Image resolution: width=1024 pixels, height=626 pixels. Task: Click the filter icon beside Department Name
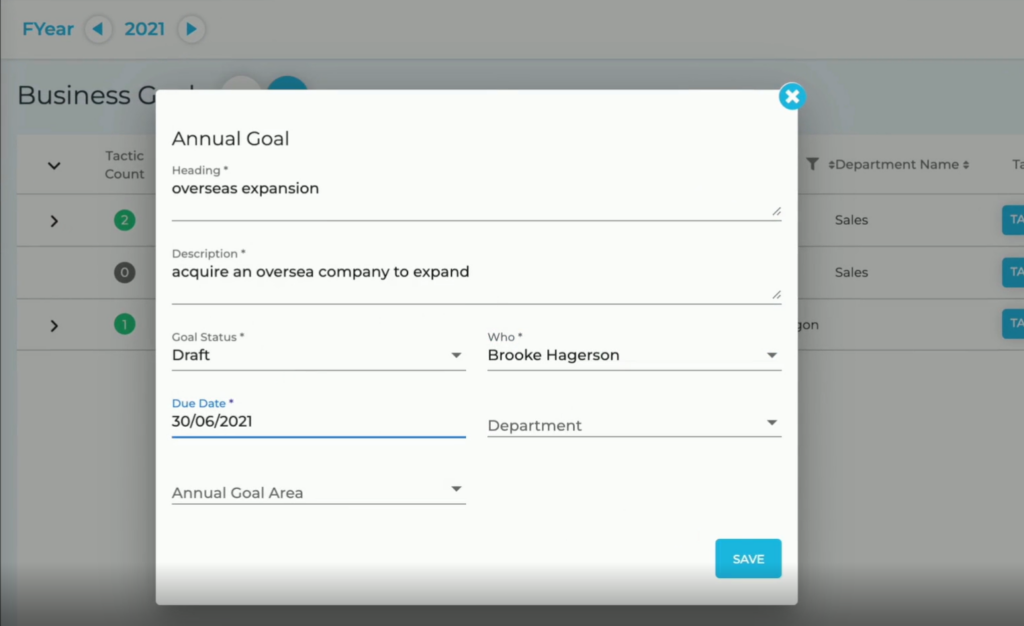(812, 164)
